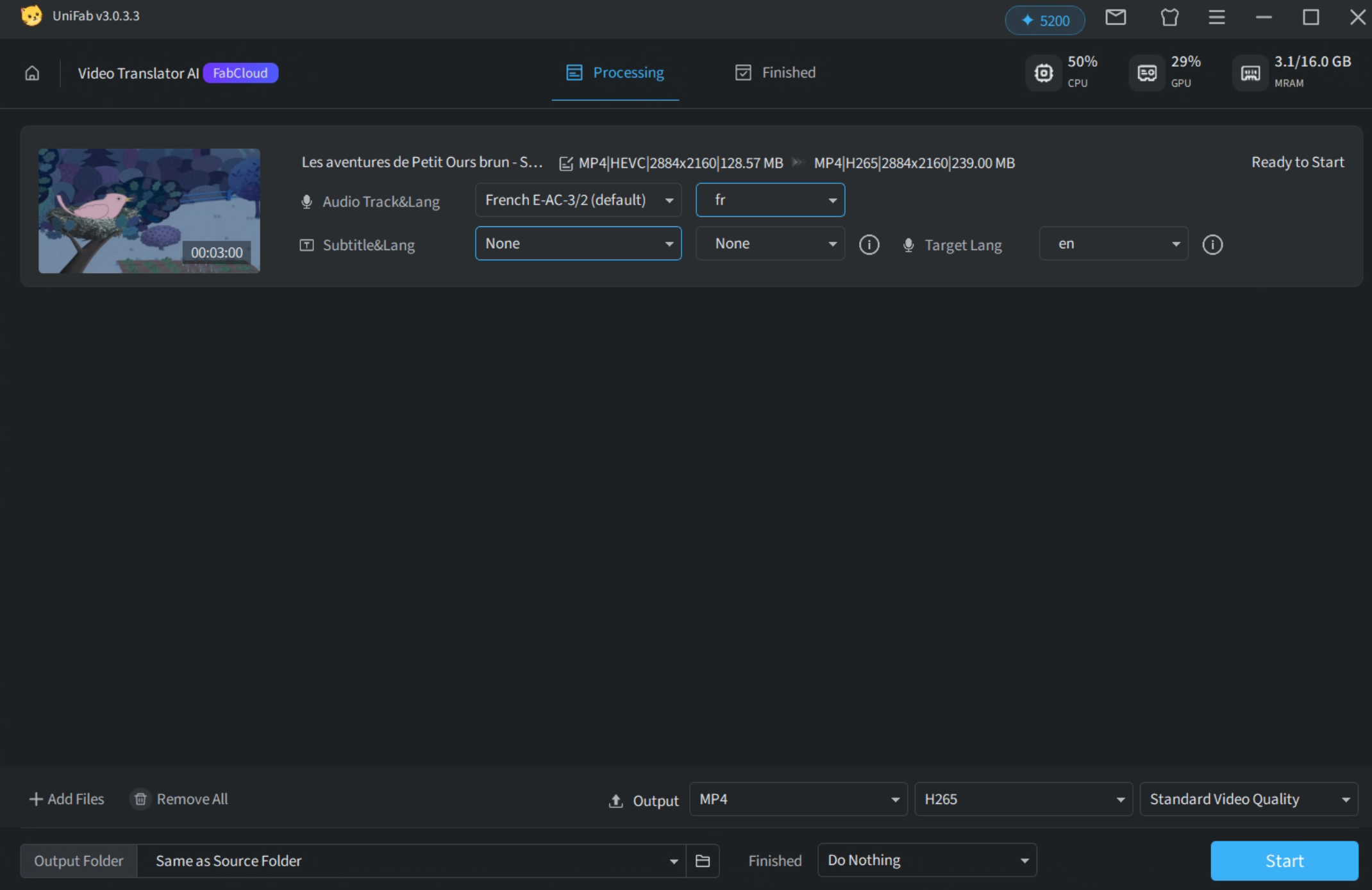
Task: Open the mail inbox icon
Action: pyautogui.click(x=1116, y=18)
